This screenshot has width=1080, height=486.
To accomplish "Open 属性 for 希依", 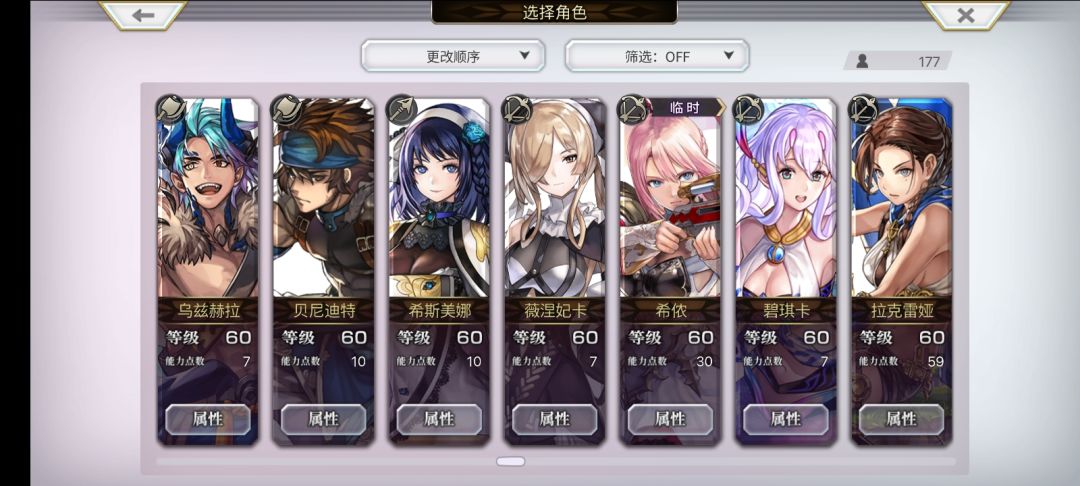I will coord(670,419).
